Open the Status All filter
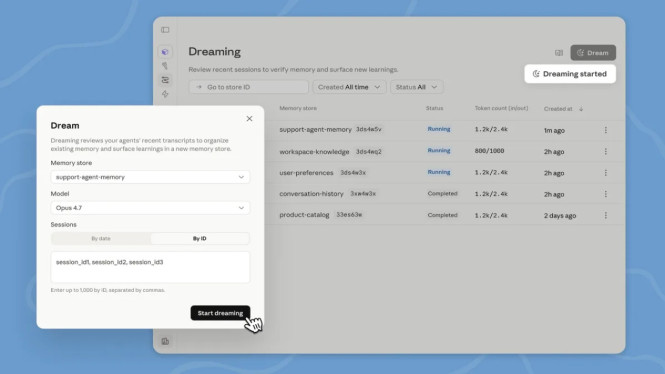 coord(416,87)
